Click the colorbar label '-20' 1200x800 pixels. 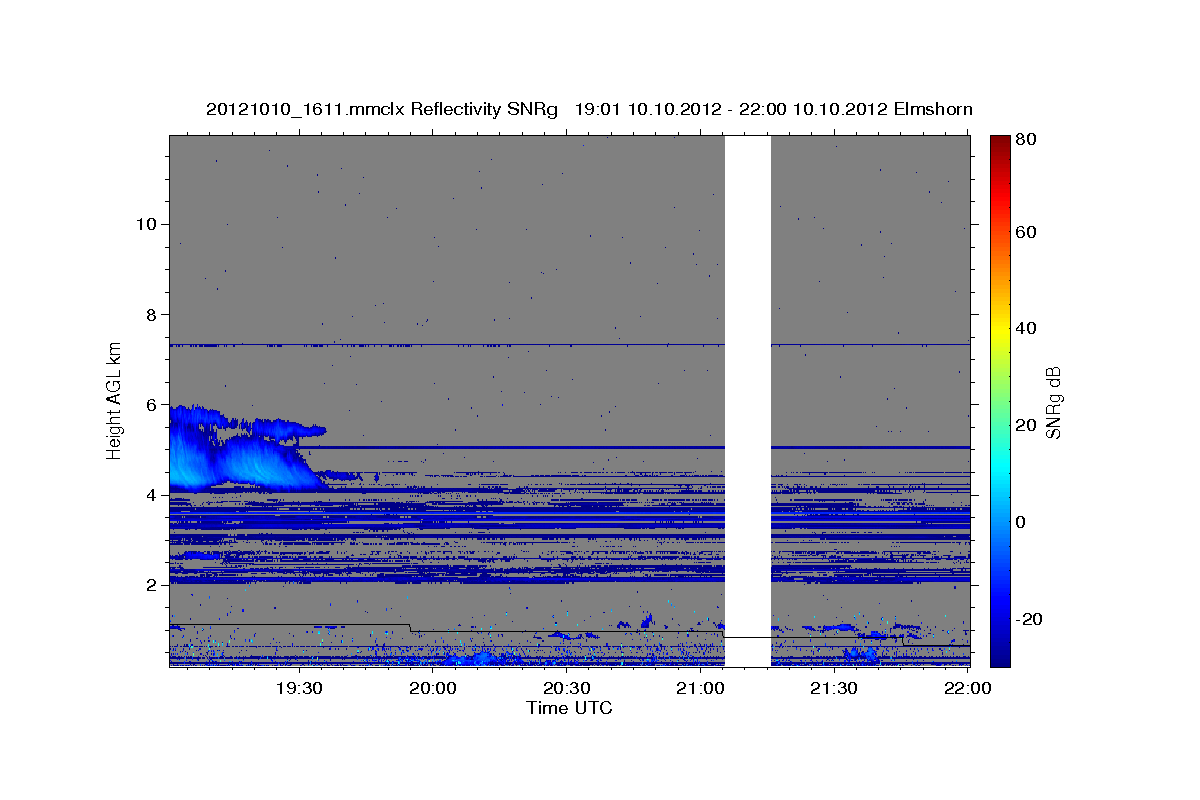[1030, 619]
